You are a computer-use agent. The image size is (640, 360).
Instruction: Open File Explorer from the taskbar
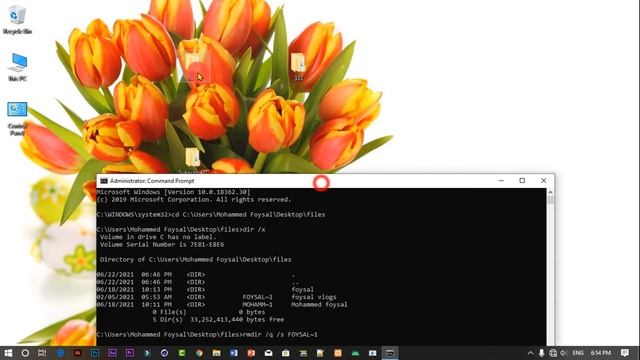click(x=216, y=353)
